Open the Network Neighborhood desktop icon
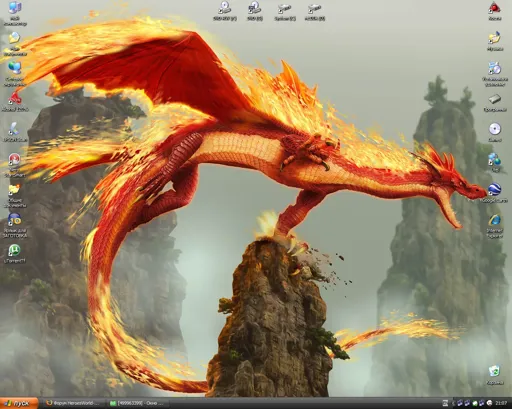The width and height of the screenshot is (512, 409). (x=15, y=74)
